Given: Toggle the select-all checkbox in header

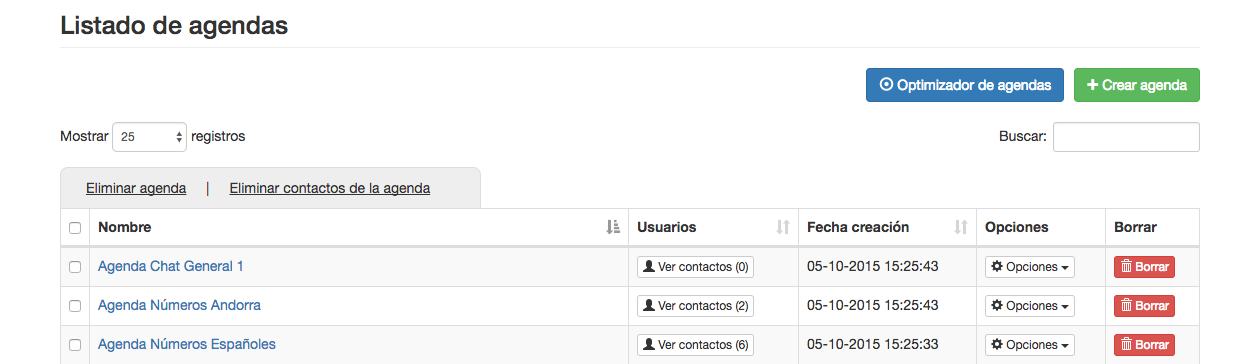Looking at the screenshot, I should [75, 228].
